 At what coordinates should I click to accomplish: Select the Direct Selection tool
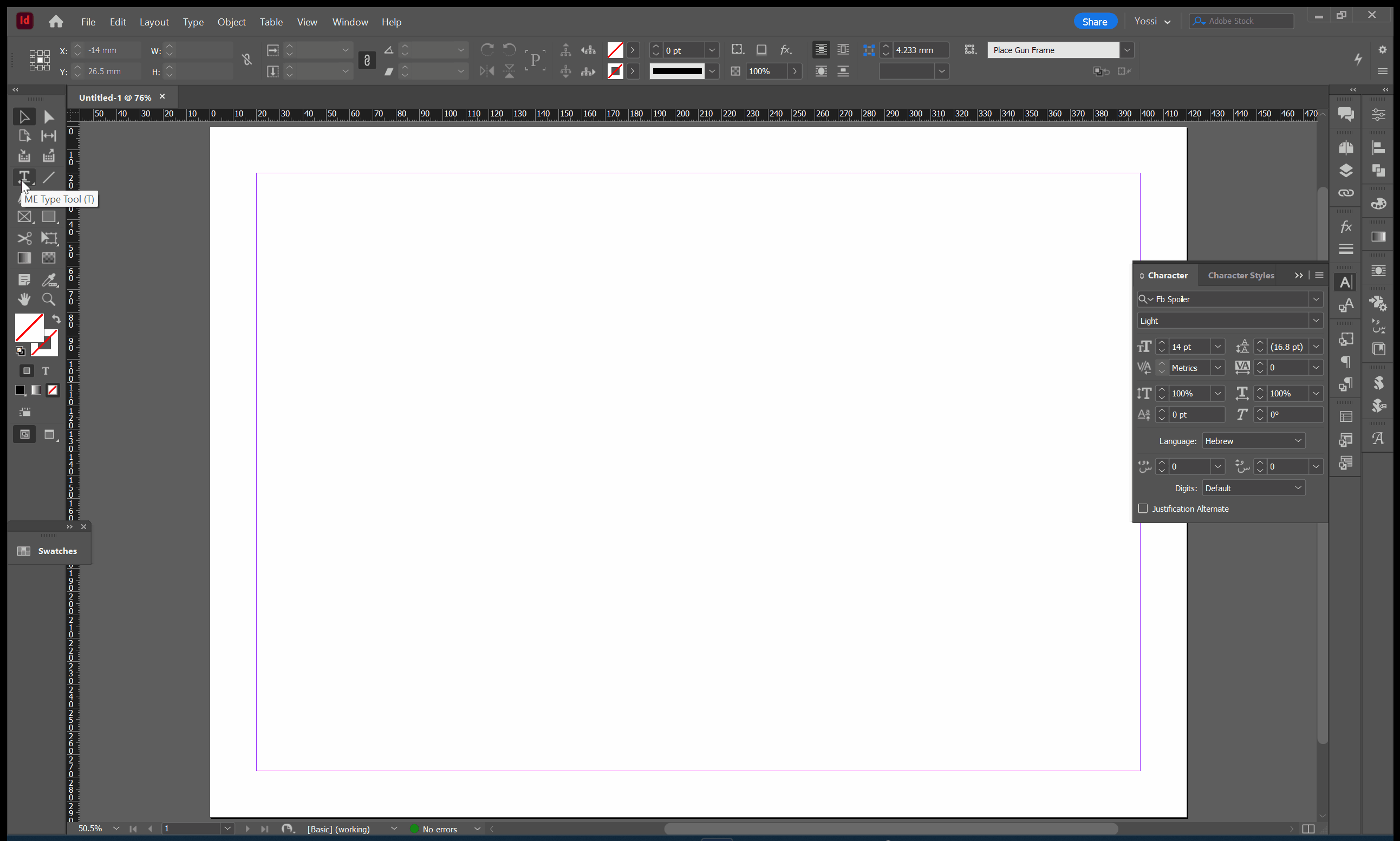[49, 117]
